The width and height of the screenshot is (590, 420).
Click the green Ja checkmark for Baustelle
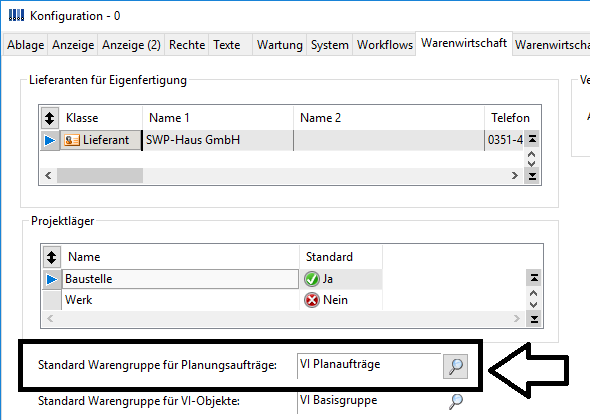pyautogui.click(x=312, y=279)
